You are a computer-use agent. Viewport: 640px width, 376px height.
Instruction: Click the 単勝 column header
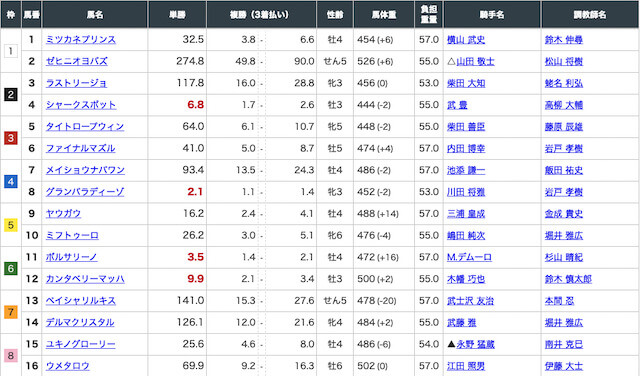[177, 15]
